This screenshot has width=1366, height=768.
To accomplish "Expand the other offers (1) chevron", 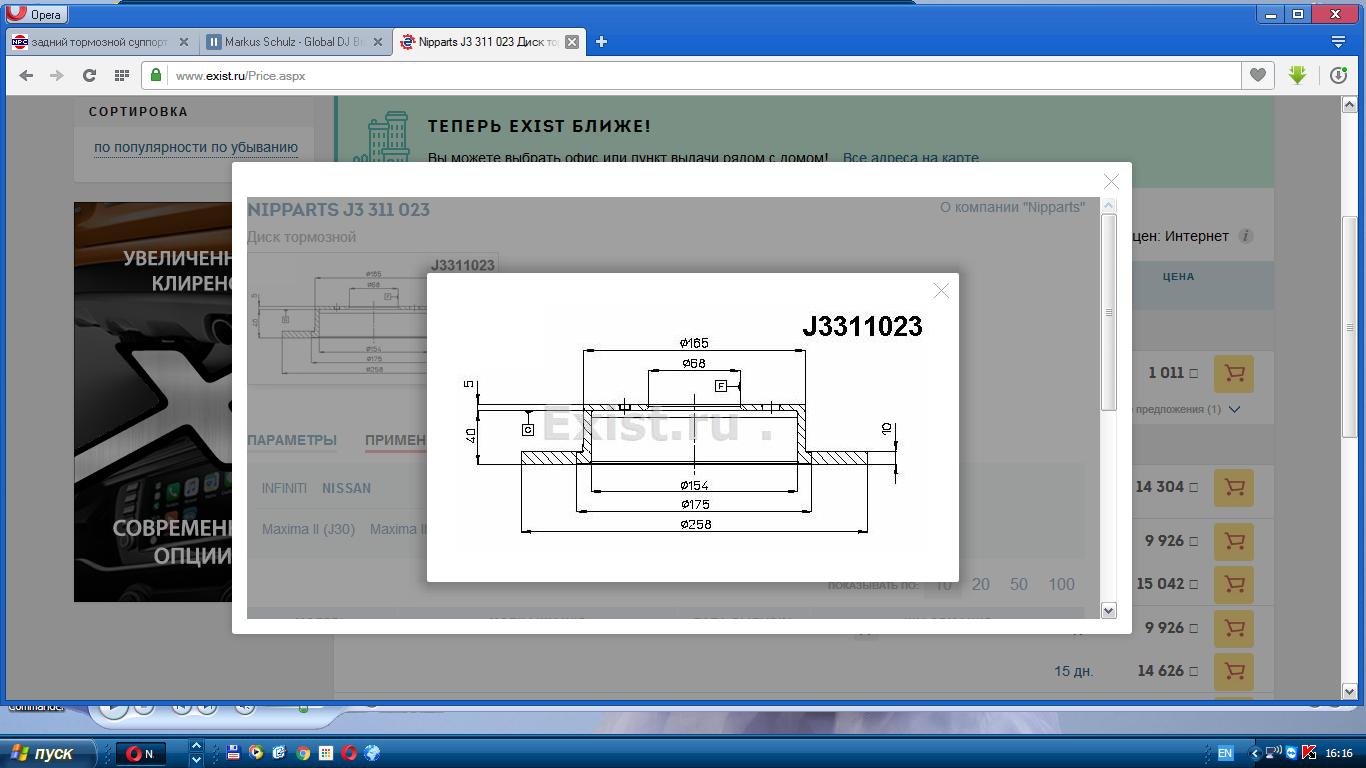I will (1234, 409).
